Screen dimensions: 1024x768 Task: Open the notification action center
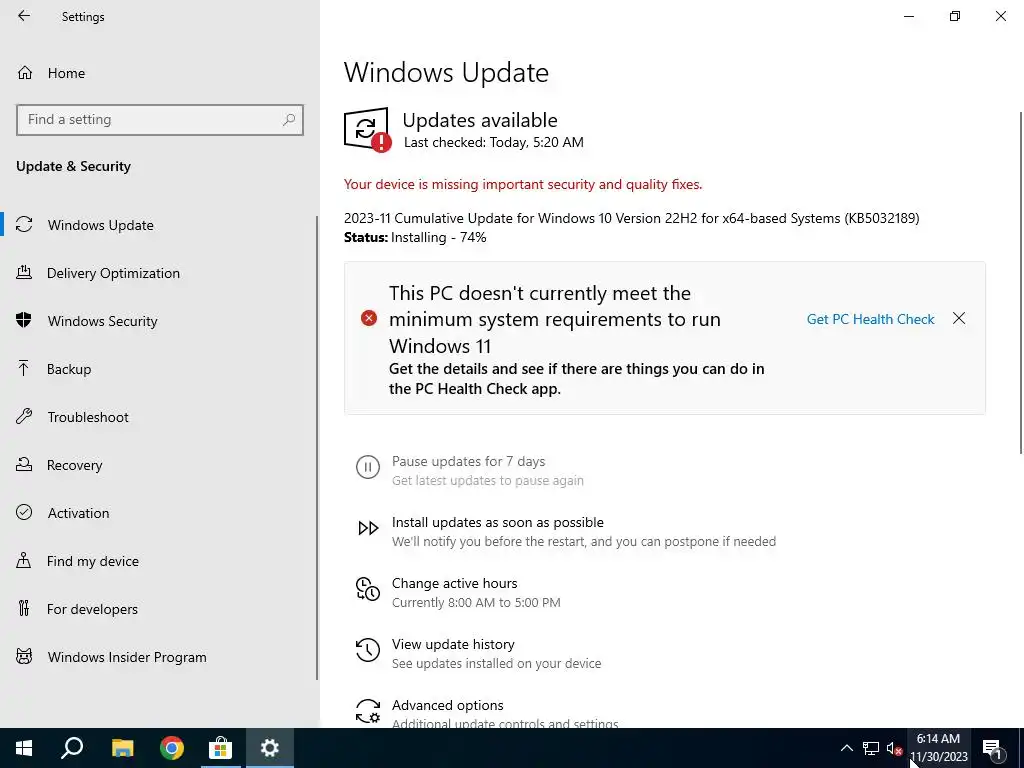coord(992,748)
